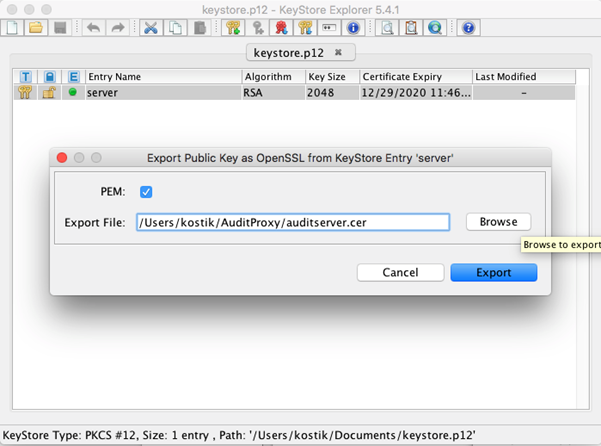601x446 pixels.
Task: Click the blue Export button
Action: pyautogui.click(x=494, y=272)
